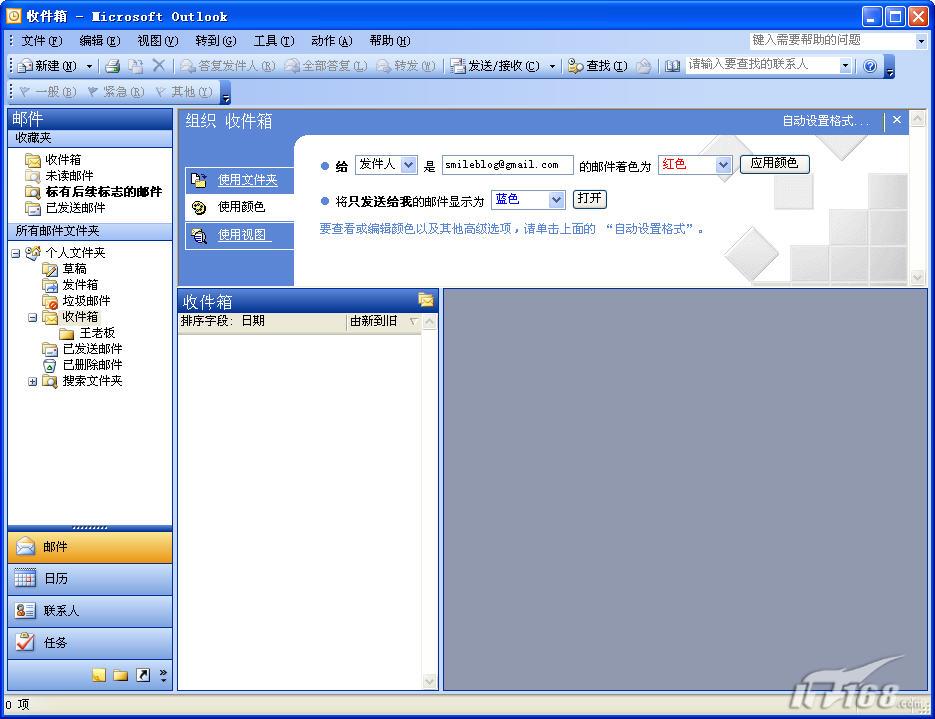The height and width of the screenshot is (719, 935).
Task: Expand the 搜索文件夹 tree node
Action: [x=32, y=381]
